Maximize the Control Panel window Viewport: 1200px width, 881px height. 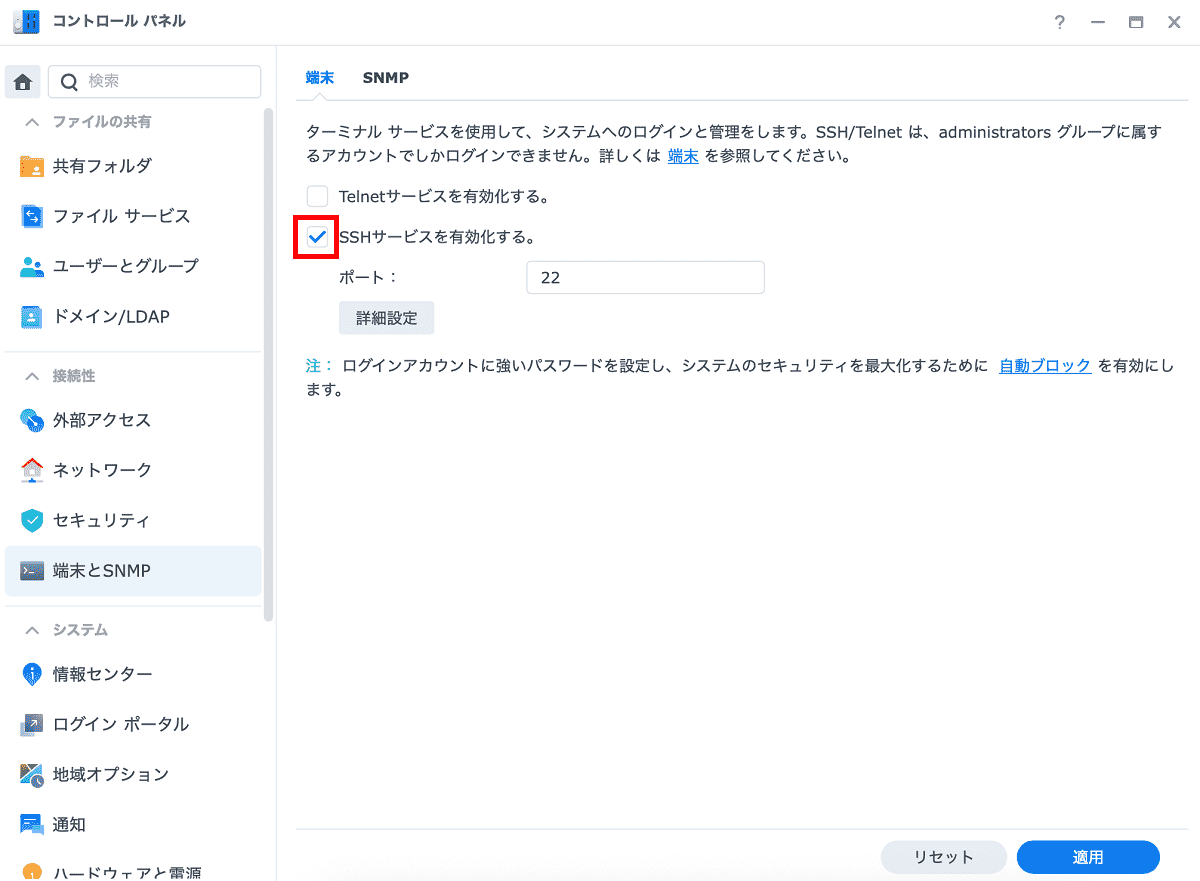tap(1136, 22)
